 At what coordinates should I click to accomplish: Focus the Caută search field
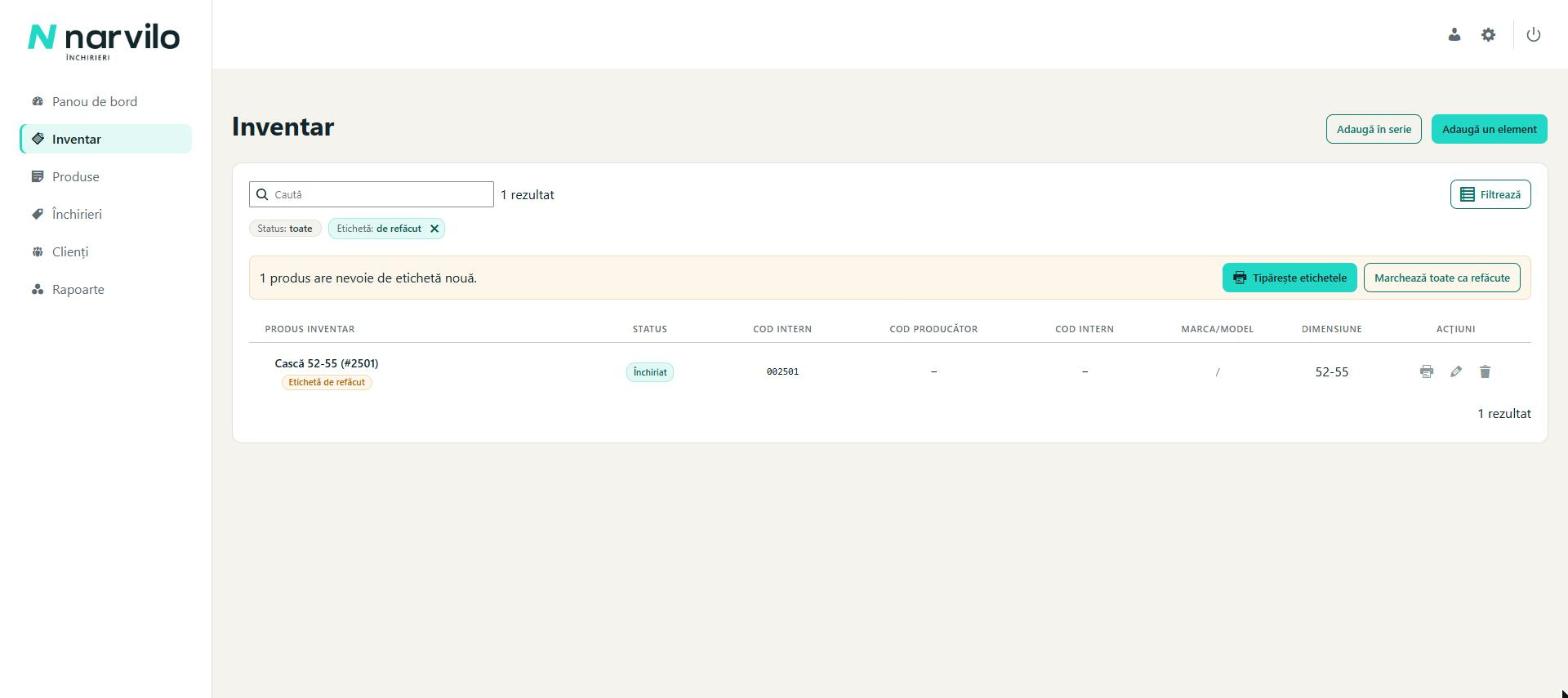pos(371,195)
